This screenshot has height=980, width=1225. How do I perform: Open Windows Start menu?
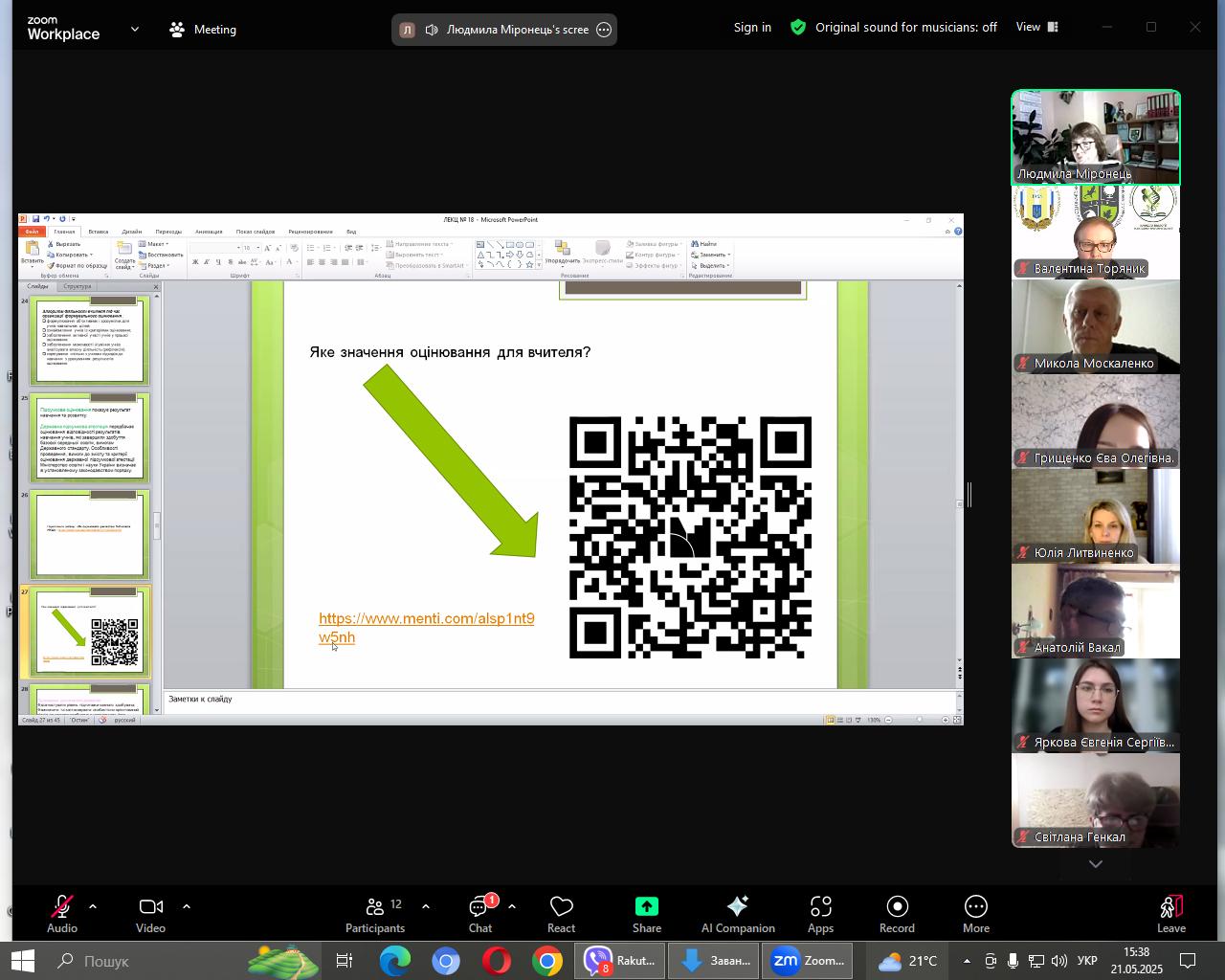tap(22, 961)
